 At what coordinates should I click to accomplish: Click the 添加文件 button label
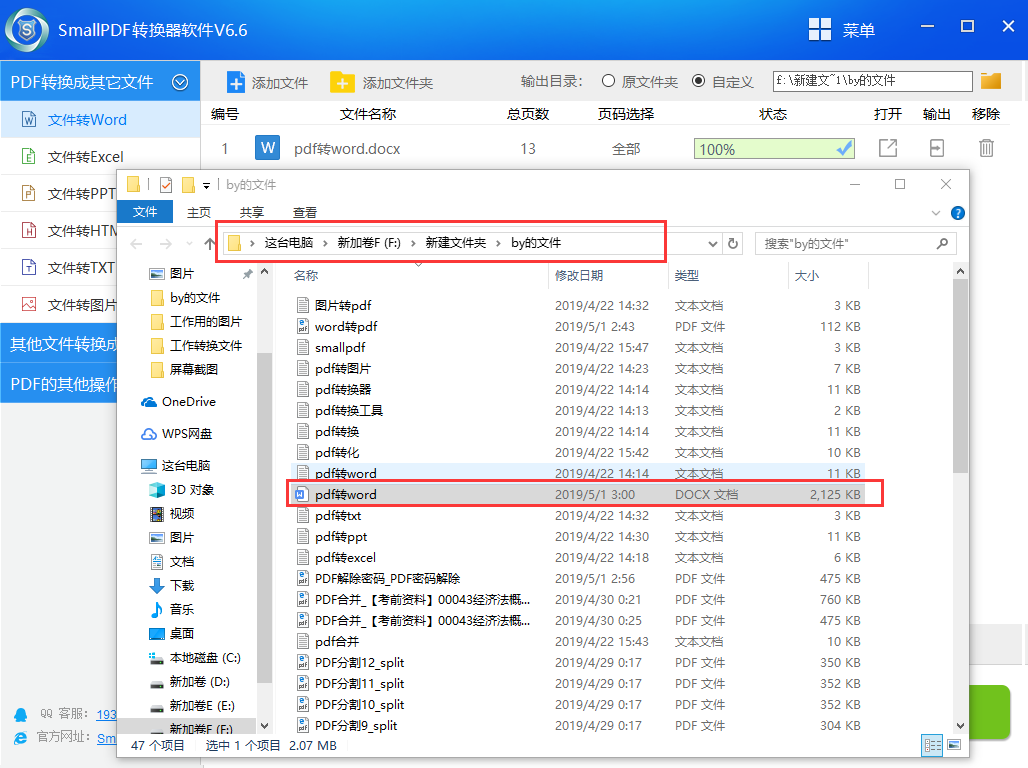click(280, 83)
